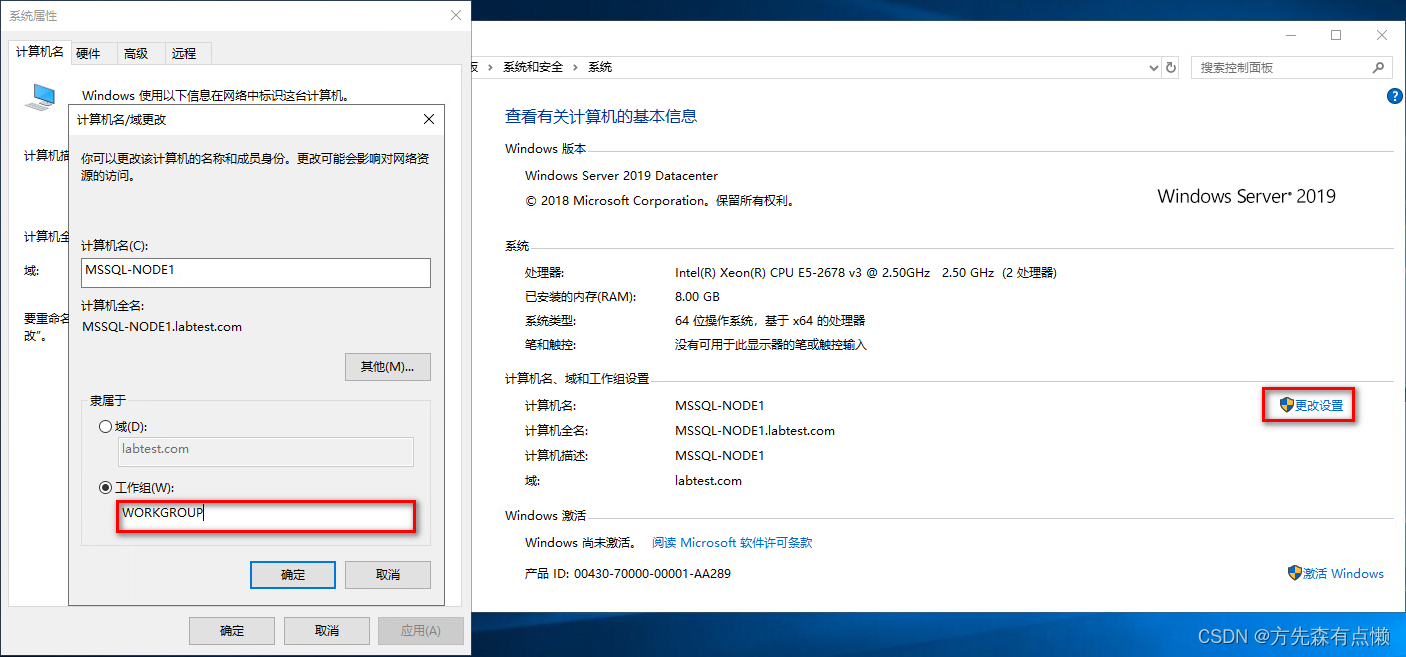Click the WORKGROUP workgroup field
This screenshot has height=657, width=1406.
265,516
